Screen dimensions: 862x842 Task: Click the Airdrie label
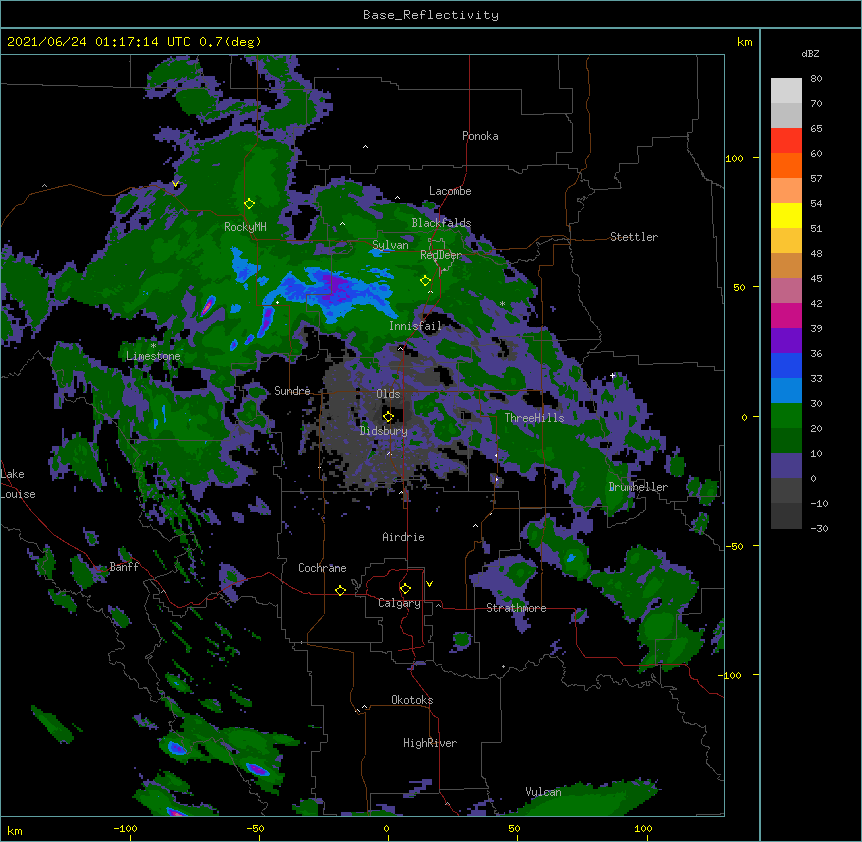pos(404,537)
